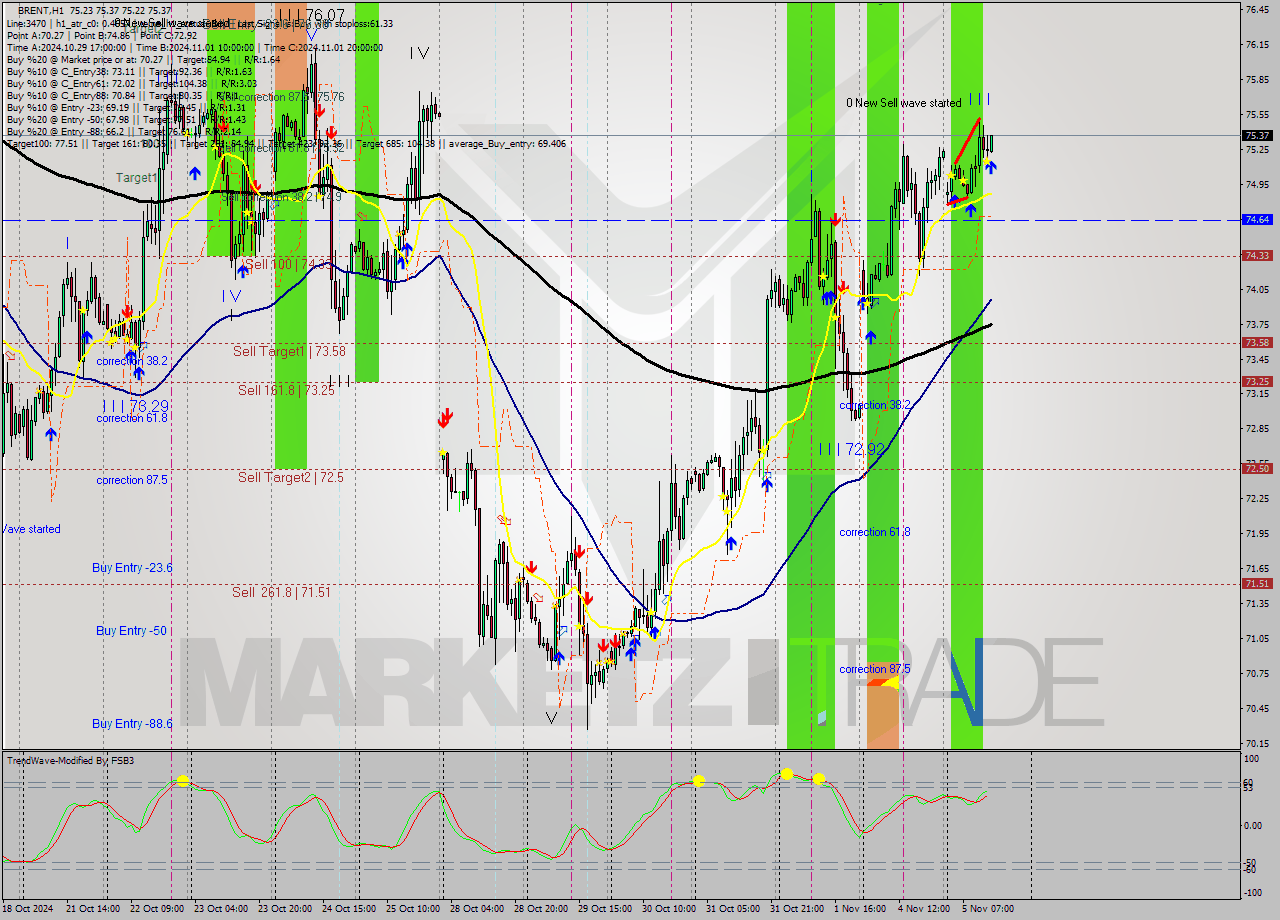Click the leftmost yellow dot in TrendWave panel
The width and height of the screenshot is (1280, 920).
(x=183, y=780)
